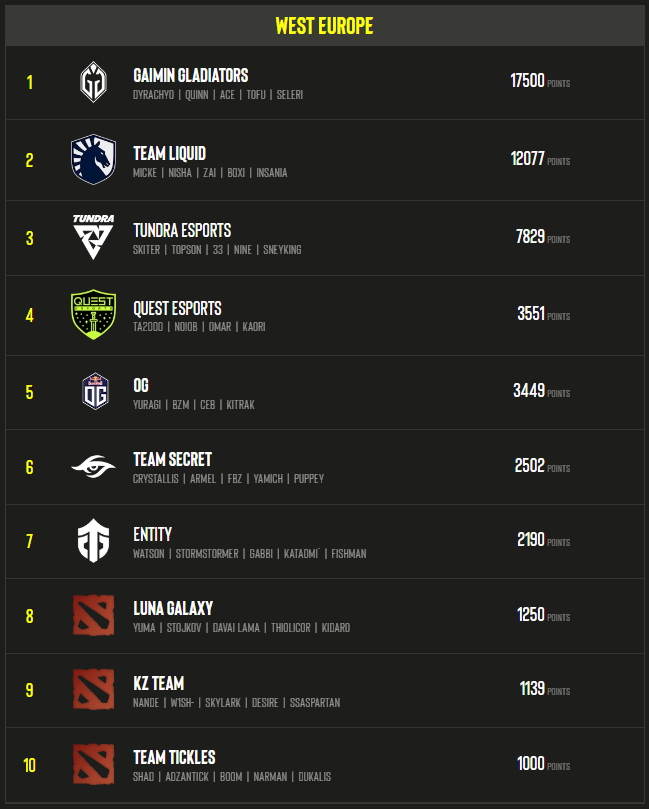This screenshot has height=809, width=649.
Task: Click the Gaimin Gladiators team logo
Action: tap(93, 82)
